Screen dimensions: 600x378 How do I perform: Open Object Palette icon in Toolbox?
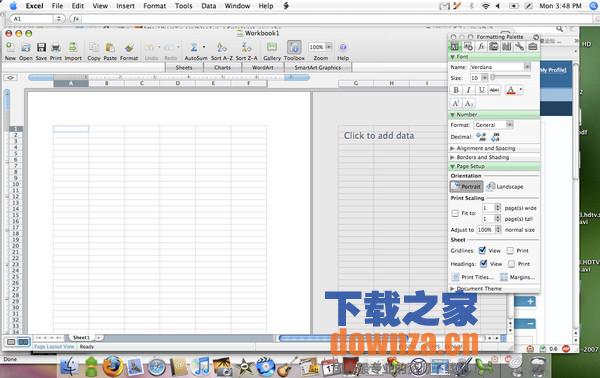tap(468, 47)
